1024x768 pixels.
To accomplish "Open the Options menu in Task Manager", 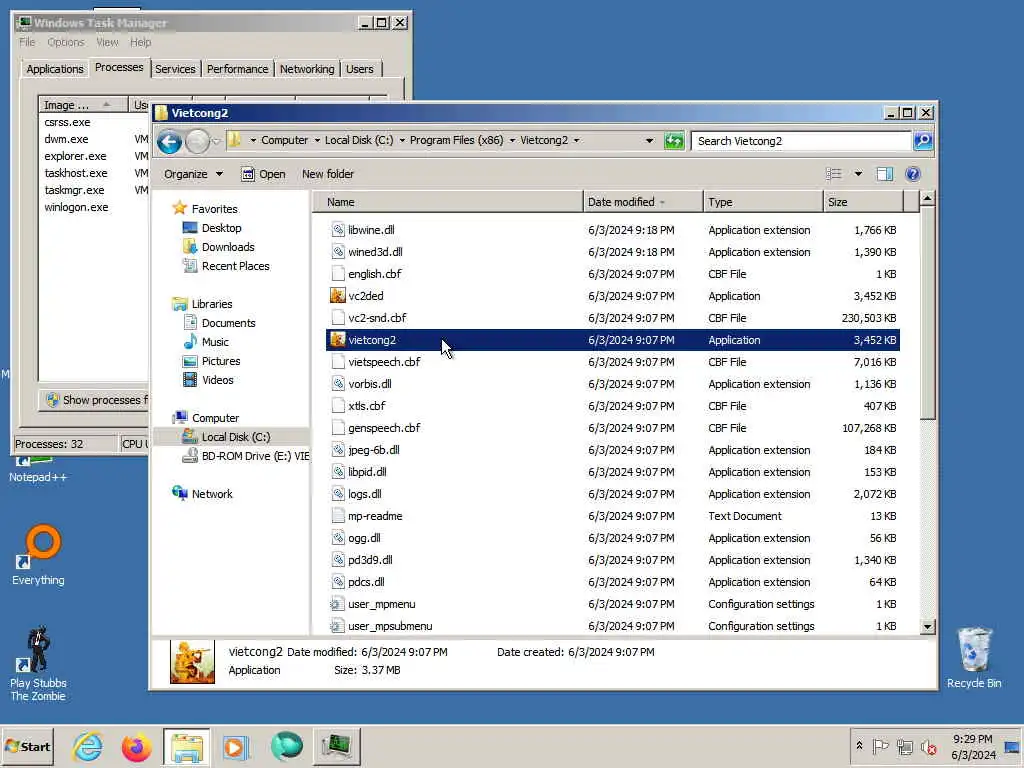I will pos(65,42).
